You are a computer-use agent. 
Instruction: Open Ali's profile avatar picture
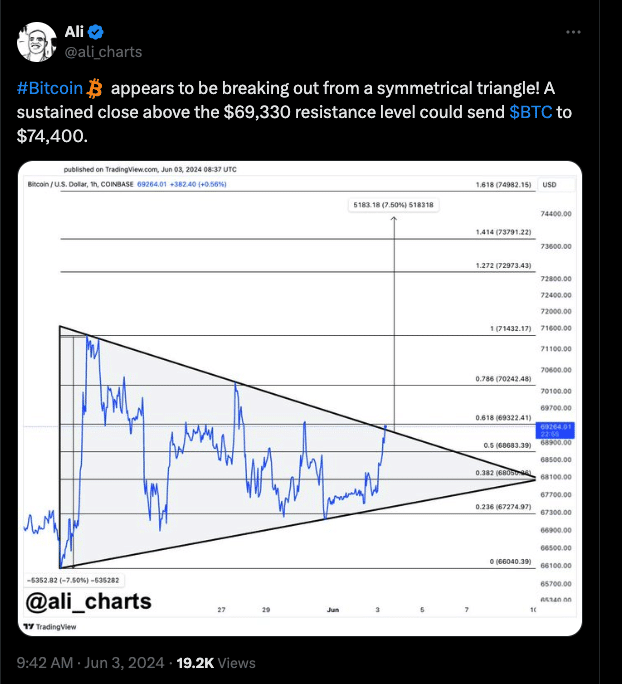click(37, 42)
